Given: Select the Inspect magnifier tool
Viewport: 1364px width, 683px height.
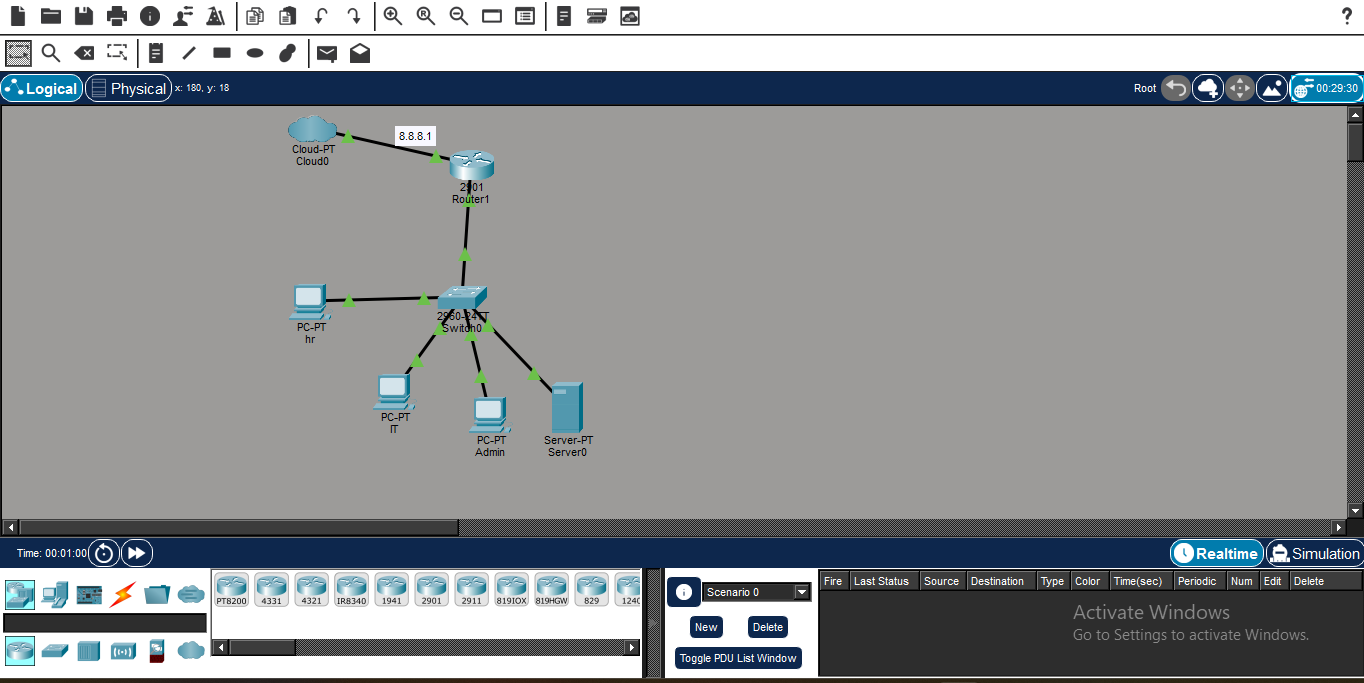Looking at the screenshot, I should point(51,53).
